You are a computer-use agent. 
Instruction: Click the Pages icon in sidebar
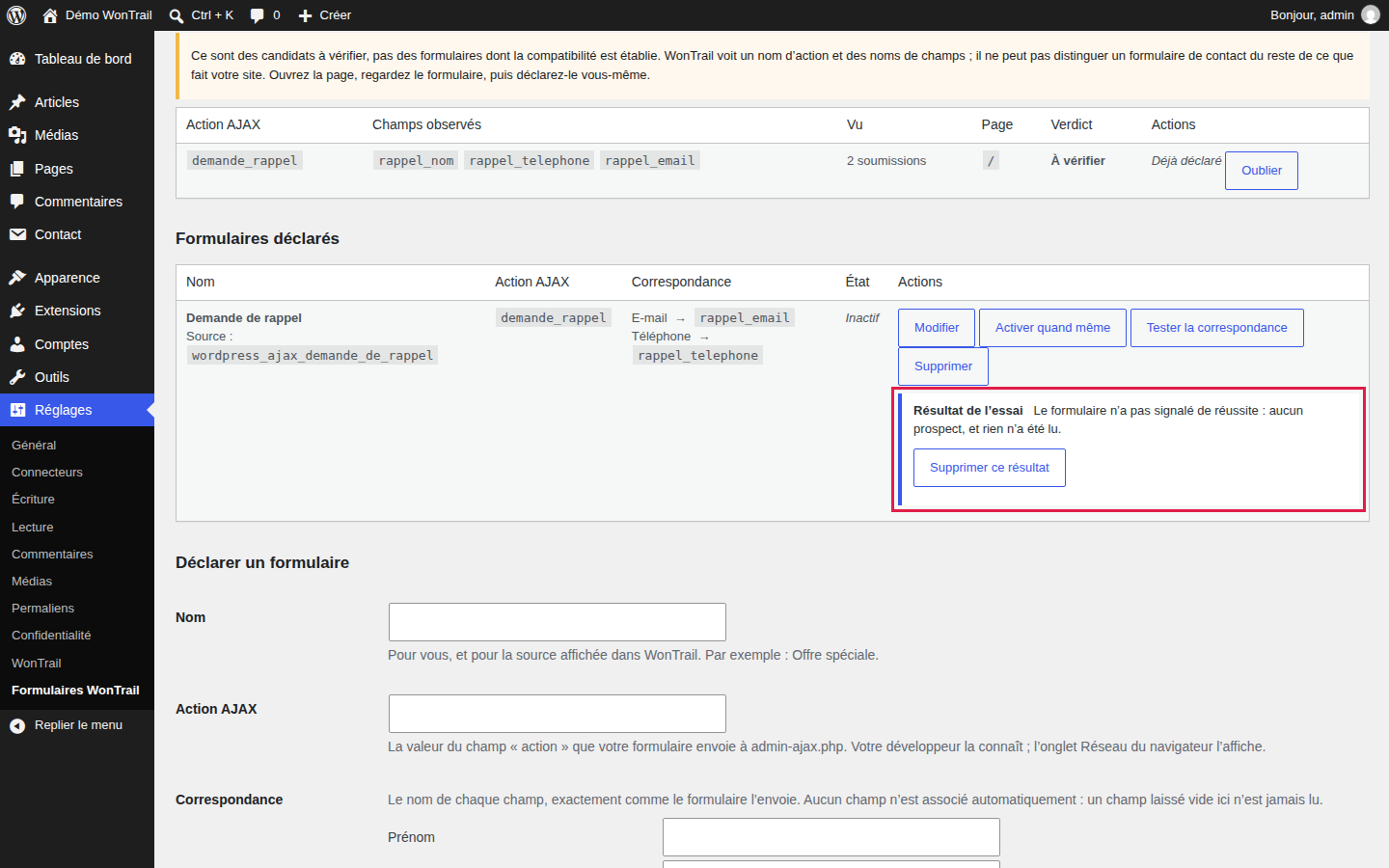pyautogui.click(x=17, y=169)
